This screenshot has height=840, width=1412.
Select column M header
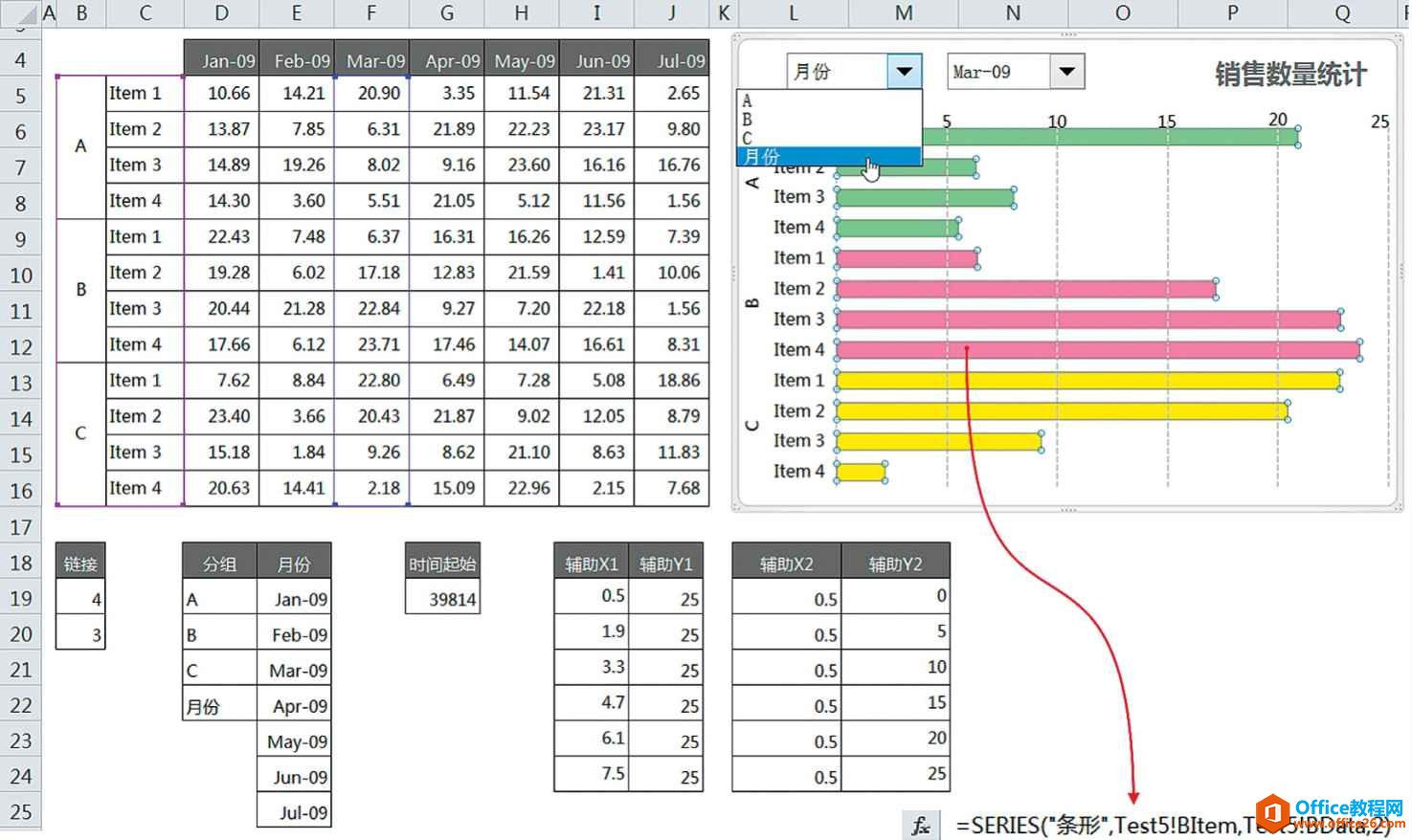click(904, 13)
